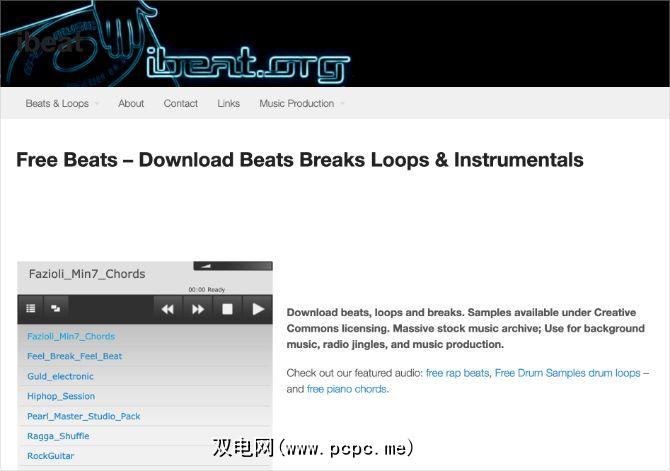This screenshot has width=670, height=471.
Task: Open the free piano chords link
Action: pyautogui.click(x=347, y=389)
